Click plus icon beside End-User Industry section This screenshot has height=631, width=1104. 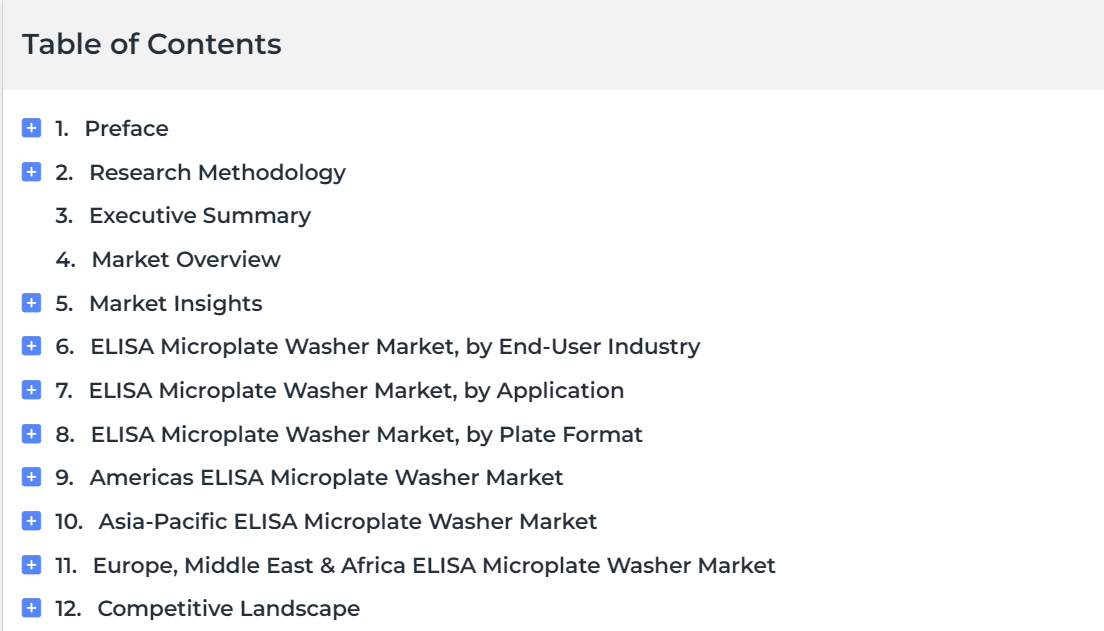[x=31, y=346]
